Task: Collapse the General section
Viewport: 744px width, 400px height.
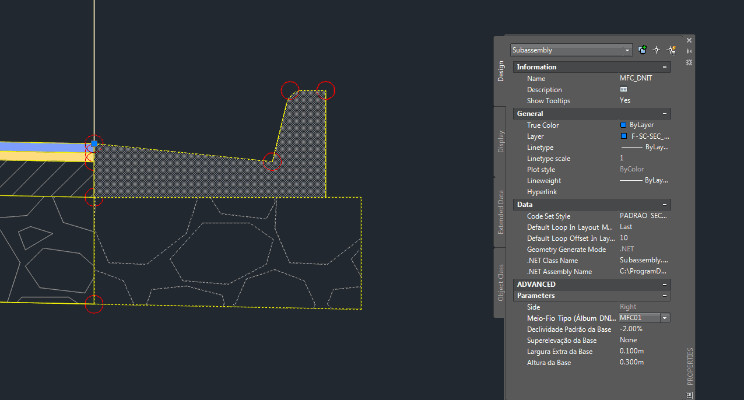Action: pyautogui.click(x=665, y=114)
